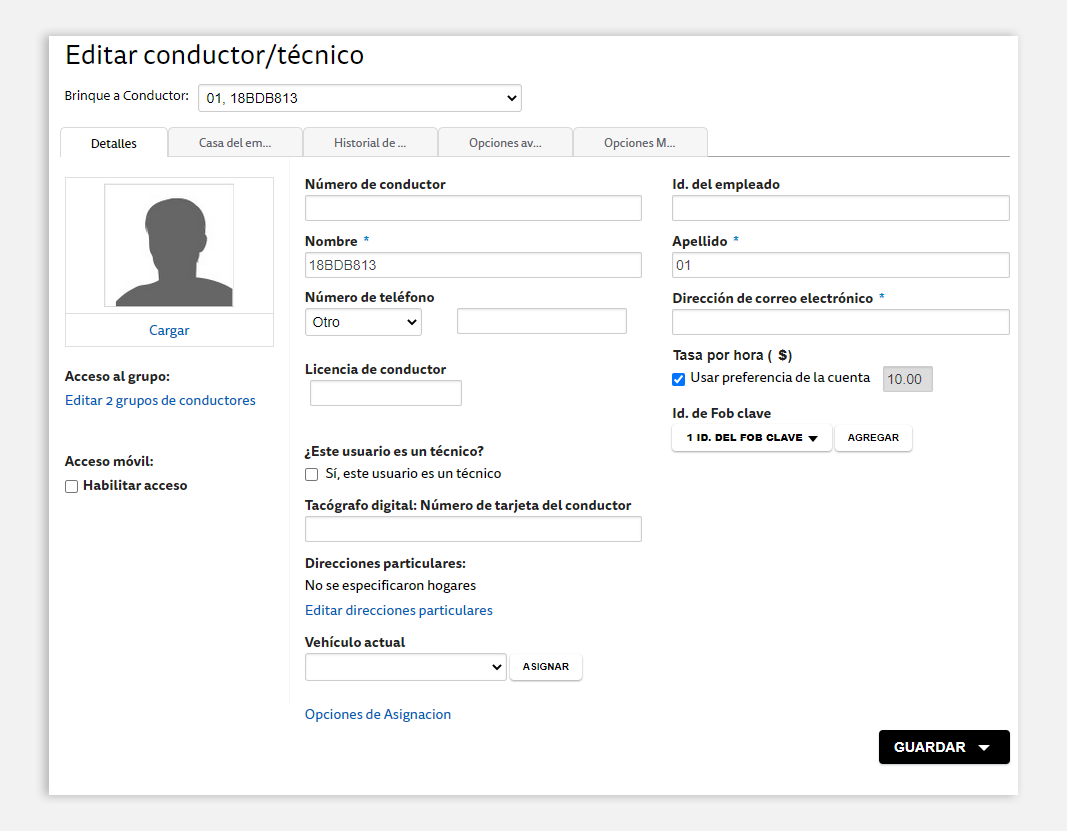The width and height of the screenshot is (1067, 831).
Task: Click the Id. del empleado field
Action: click(x=840, y=208)
